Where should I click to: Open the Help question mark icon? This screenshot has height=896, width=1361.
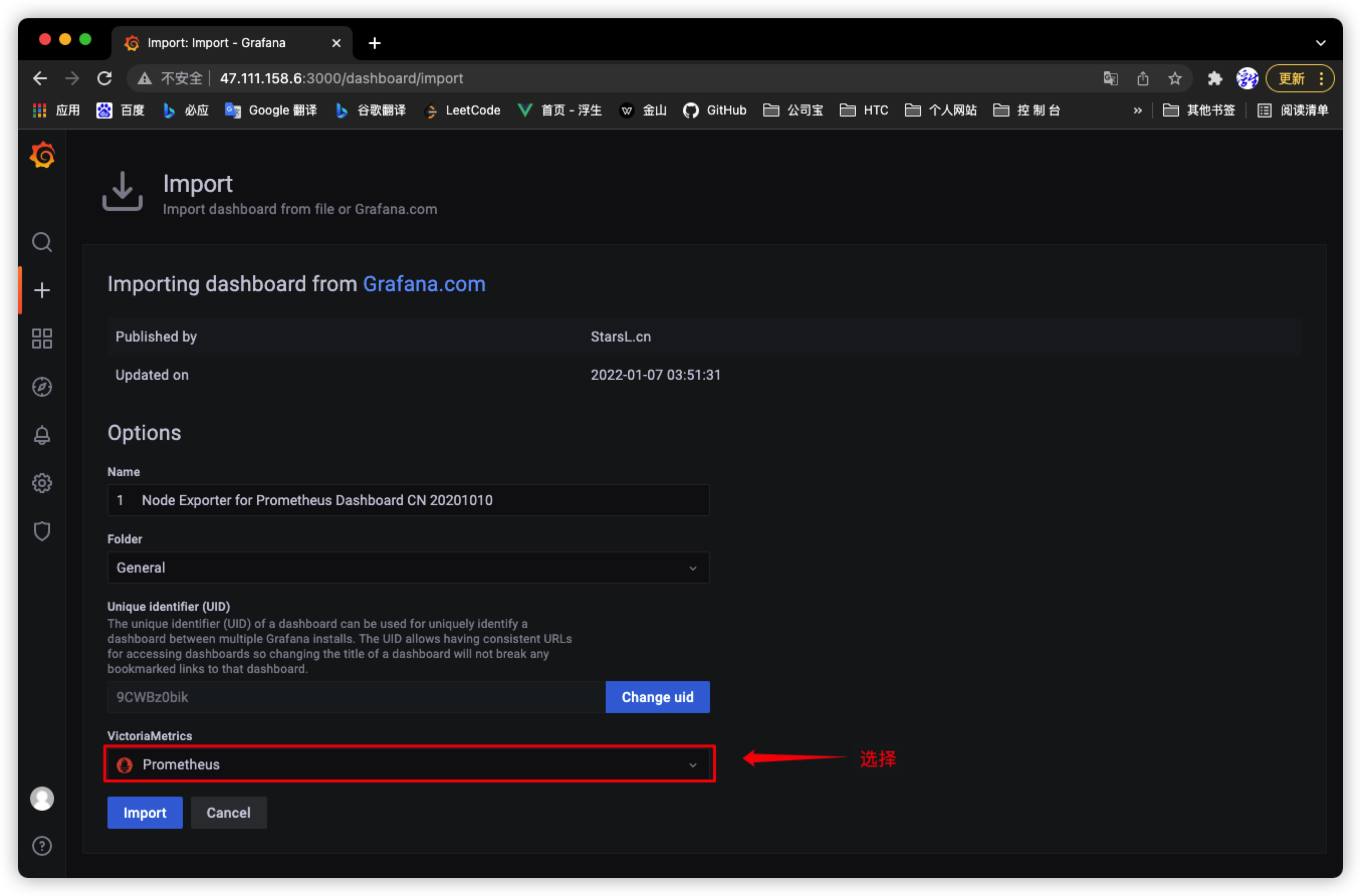pos(42,846)
